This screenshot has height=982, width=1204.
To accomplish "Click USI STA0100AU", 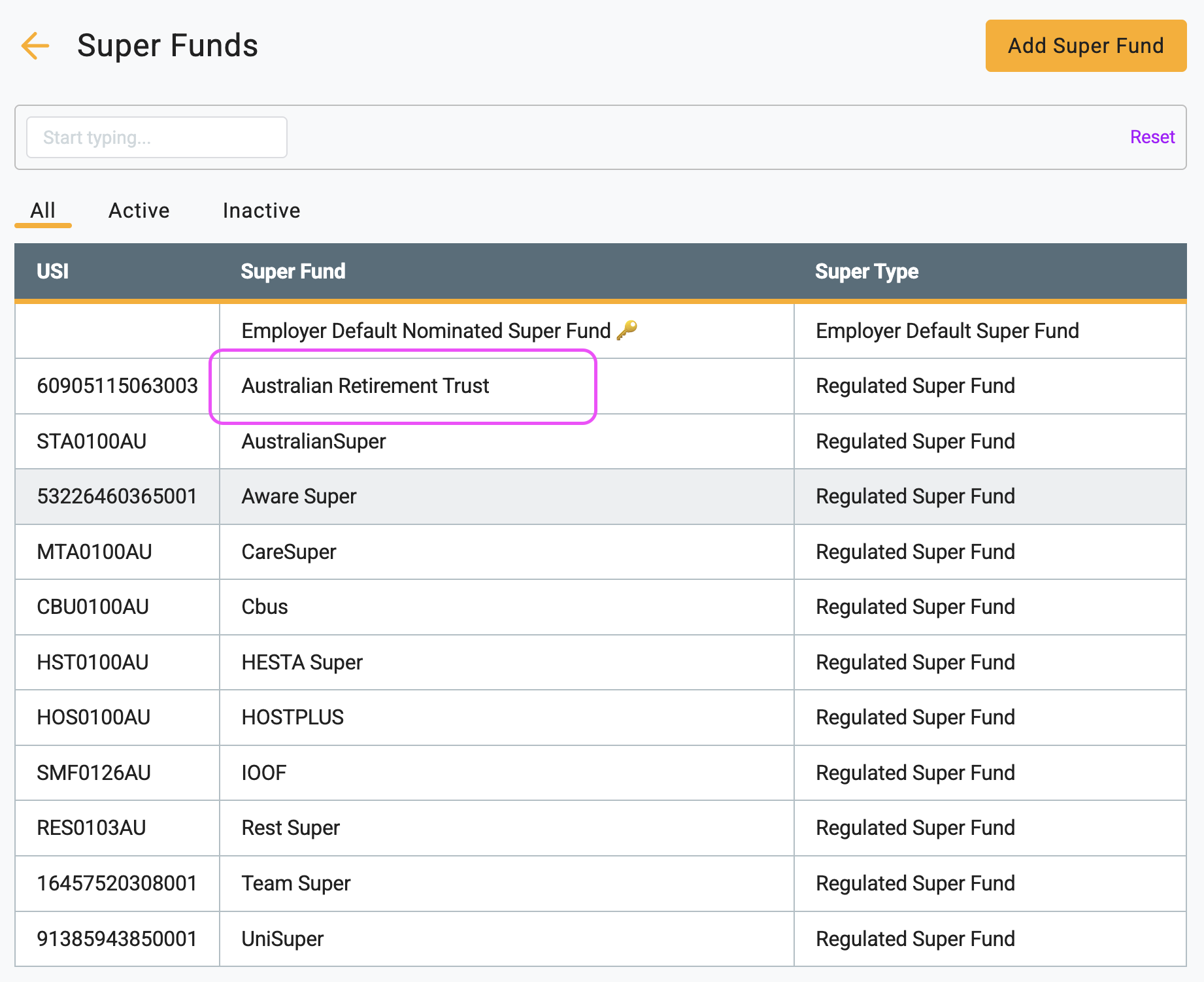I will point(92,441).
